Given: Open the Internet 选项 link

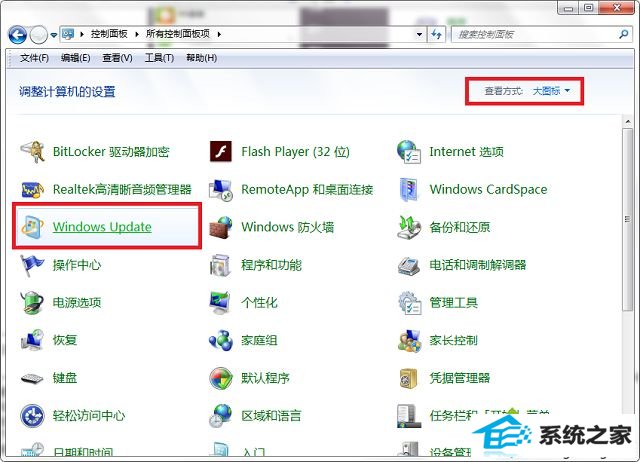Looking at the screenshot, I should click(x=467, y=152).
